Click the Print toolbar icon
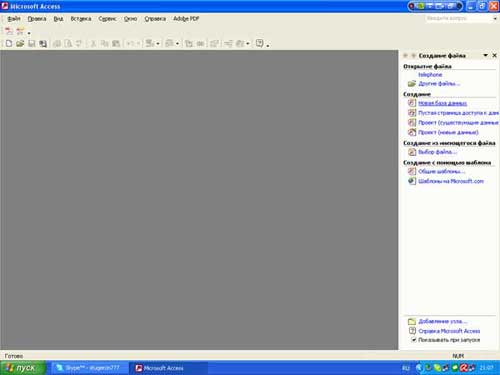 pos(57,43)
